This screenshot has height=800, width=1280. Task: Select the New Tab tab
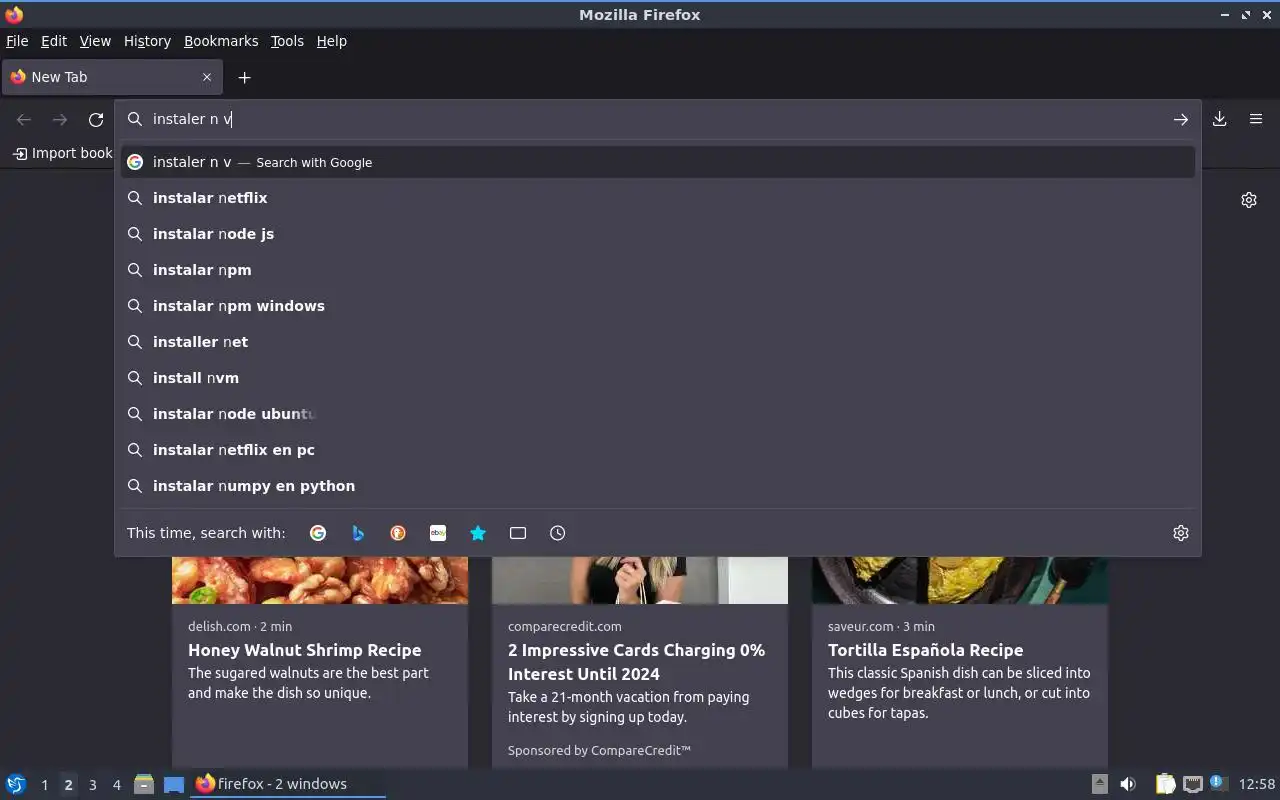pyautogui.click(x=112, y=77)
